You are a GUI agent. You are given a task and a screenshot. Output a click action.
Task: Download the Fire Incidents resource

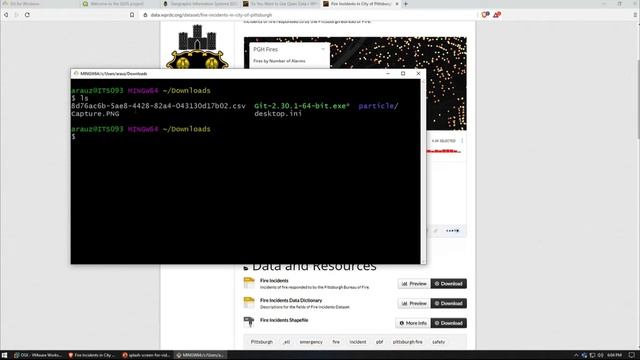(449, 284)
